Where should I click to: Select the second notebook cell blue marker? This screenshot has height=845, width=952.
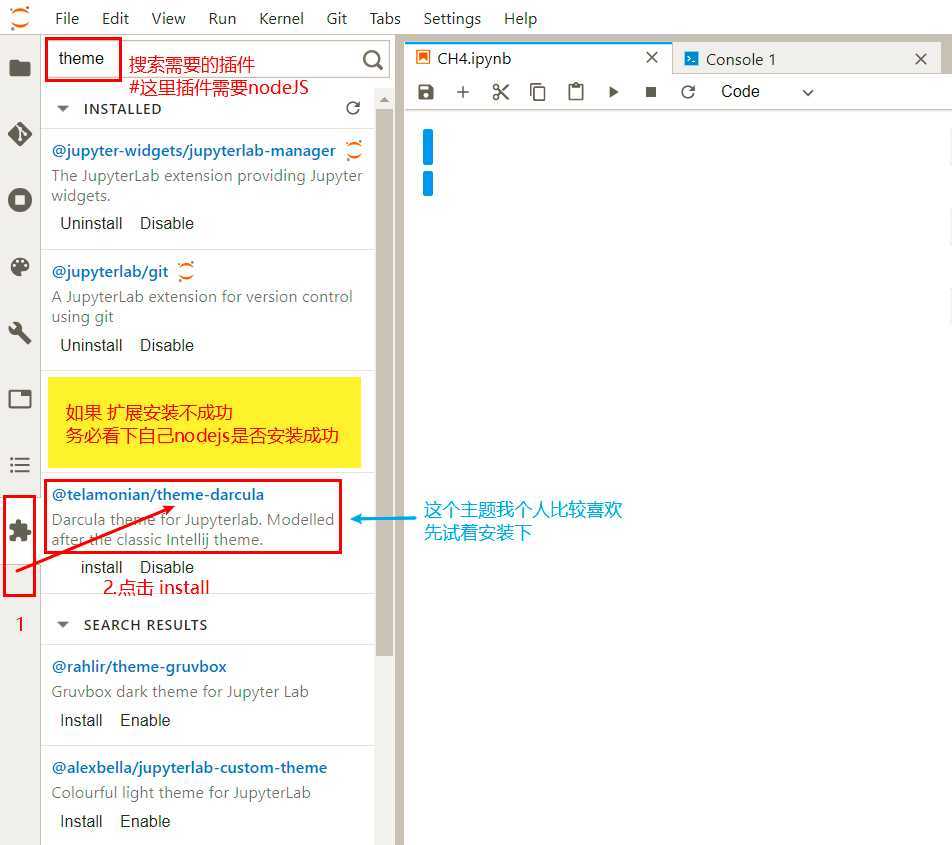pyautogui.click(x=427, y=183)
